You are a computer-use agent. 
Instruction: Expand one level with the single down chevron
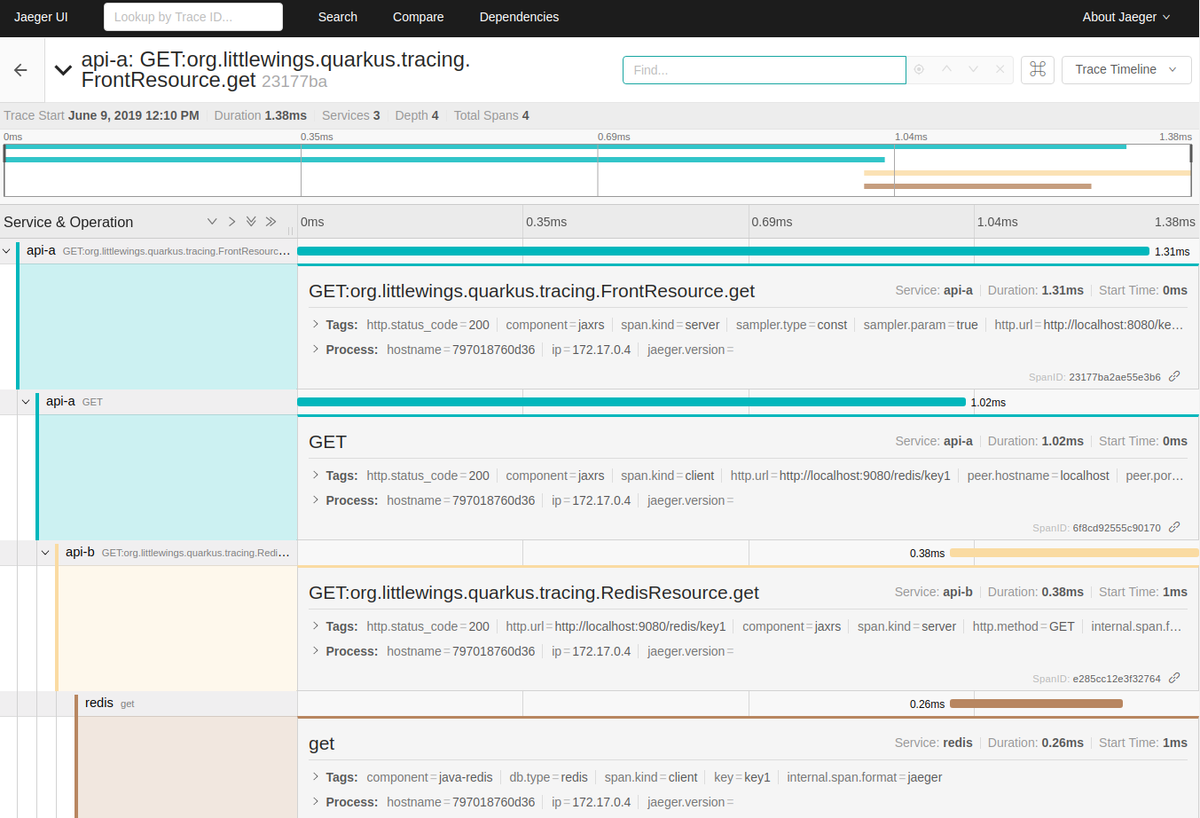coord(212,222)
